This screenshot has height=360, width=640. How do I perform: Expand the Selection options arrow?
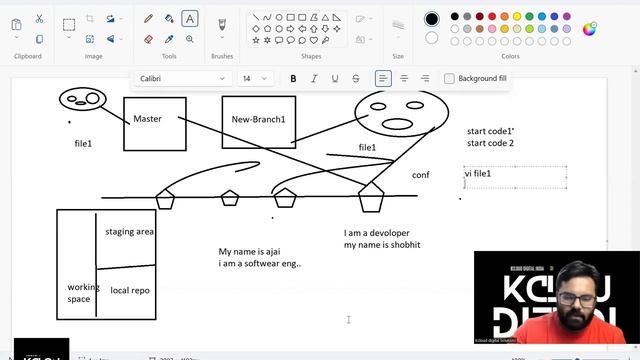[x=69, y=38]
